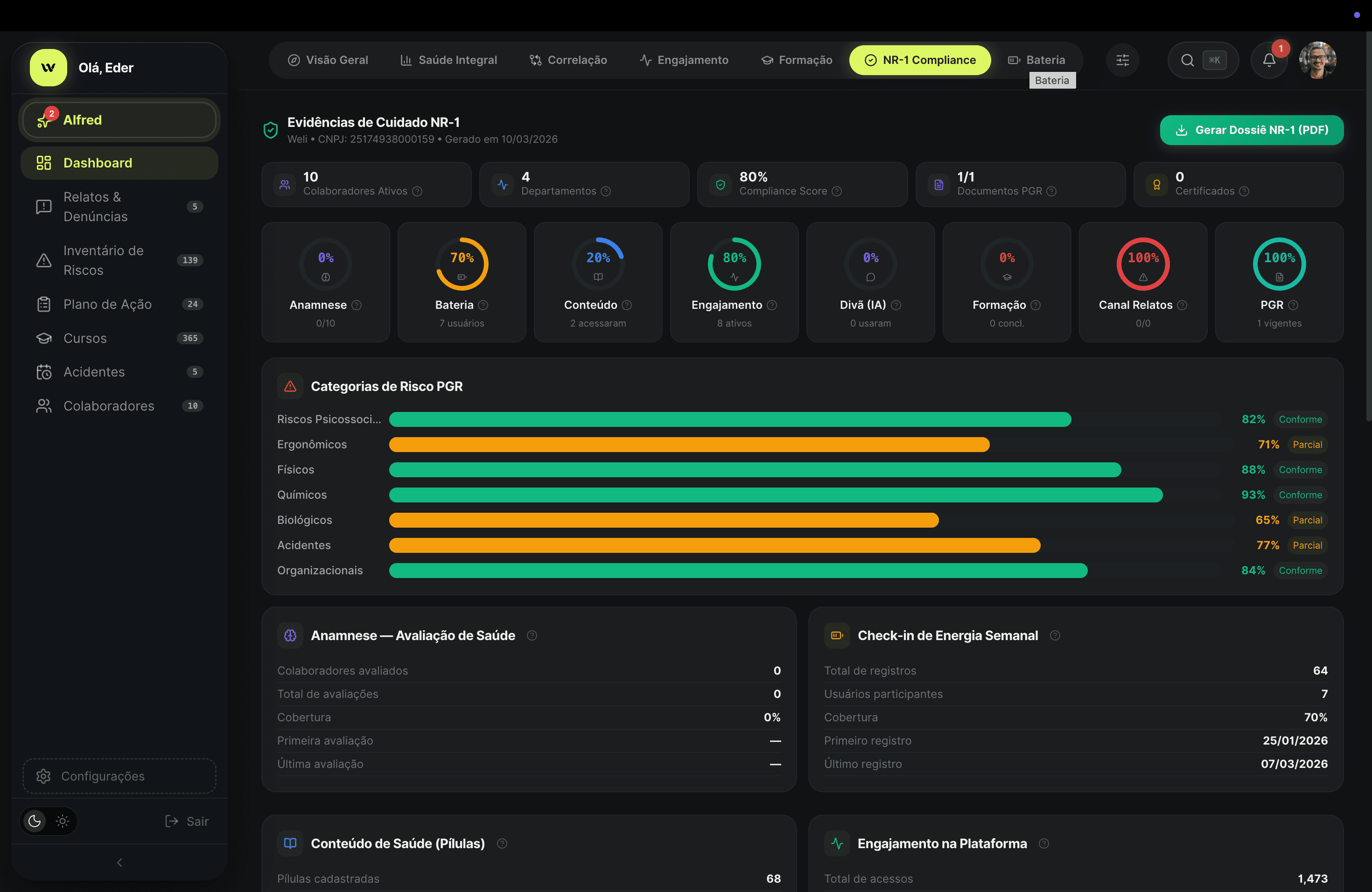Screen dimensions: 1372x892
Task: Open the notifications bell
Action: tap(1269, 60)
